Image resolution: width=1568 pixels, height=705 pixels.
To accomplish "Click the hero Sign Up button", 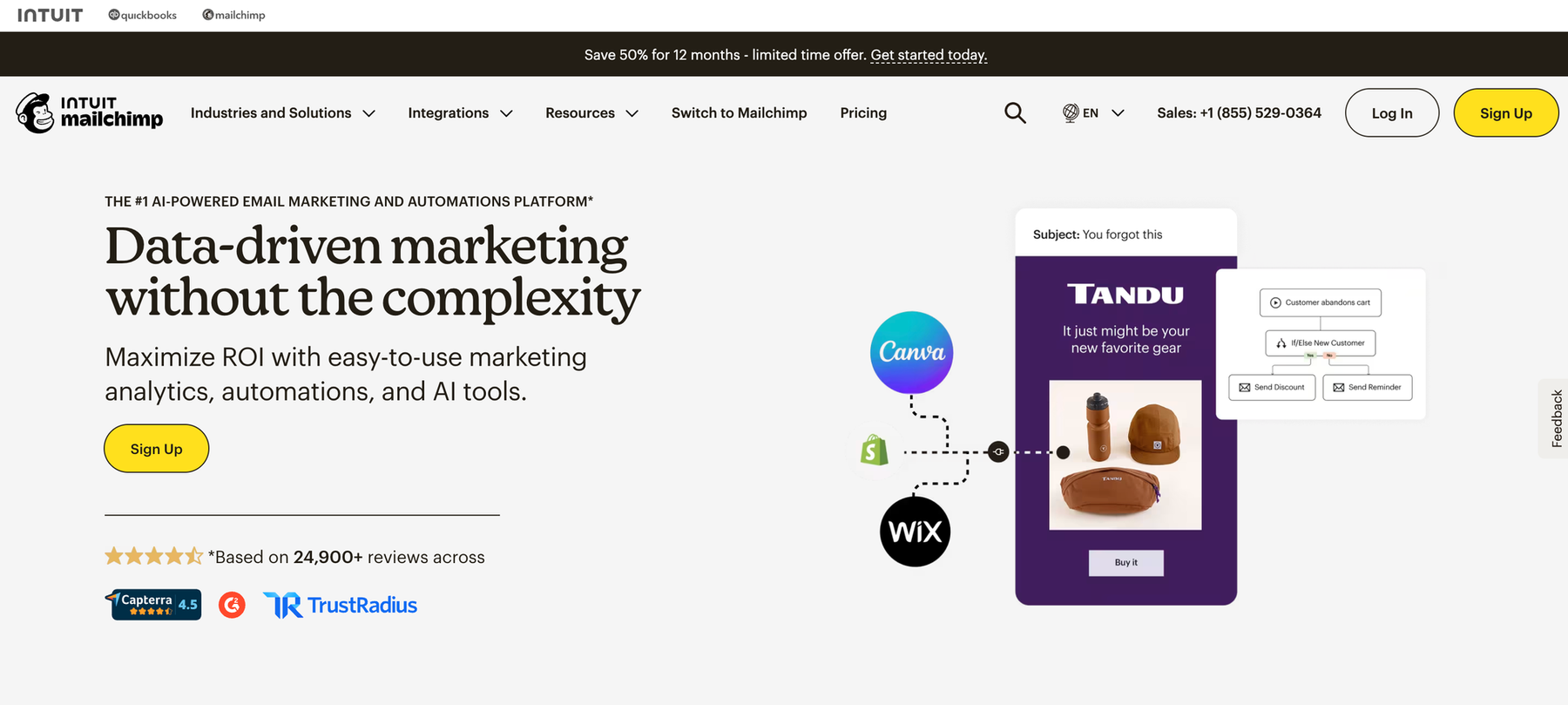I will coord(157,449).
